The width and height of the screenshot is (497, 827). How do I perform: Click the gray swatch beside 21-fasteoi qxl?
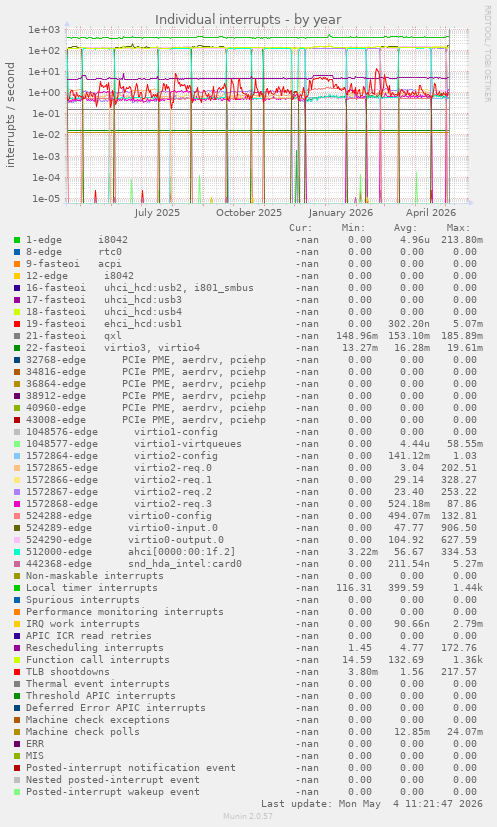pyautogui.click(x=17, y=336)
